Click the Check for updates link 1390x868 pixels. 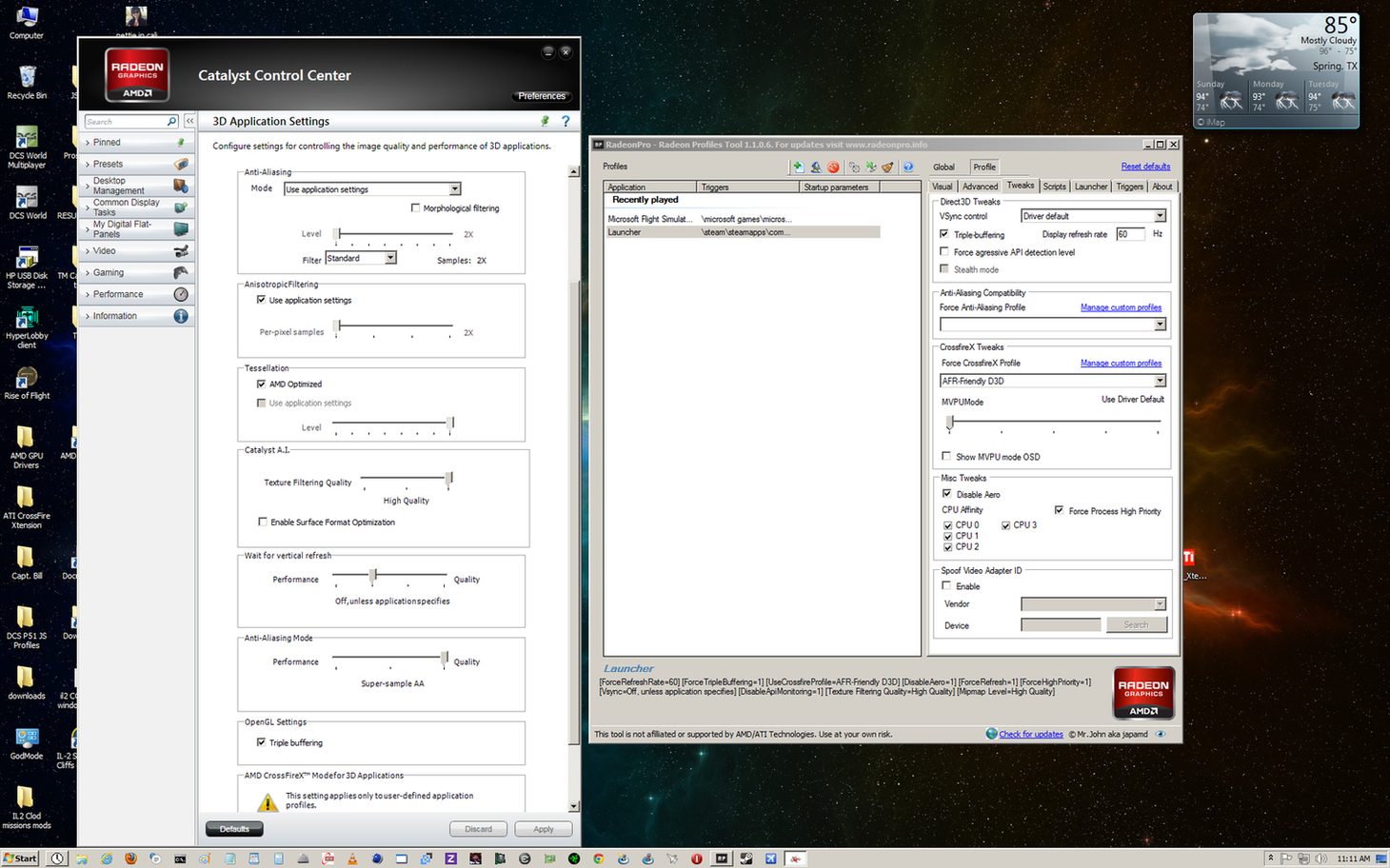click(x=1031, y=734)
